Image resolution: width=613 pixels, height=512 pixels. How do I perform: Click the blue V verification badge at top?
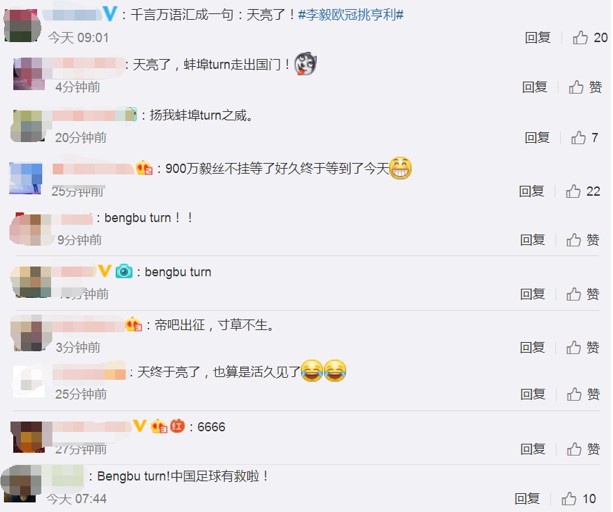tap(110, 14)
